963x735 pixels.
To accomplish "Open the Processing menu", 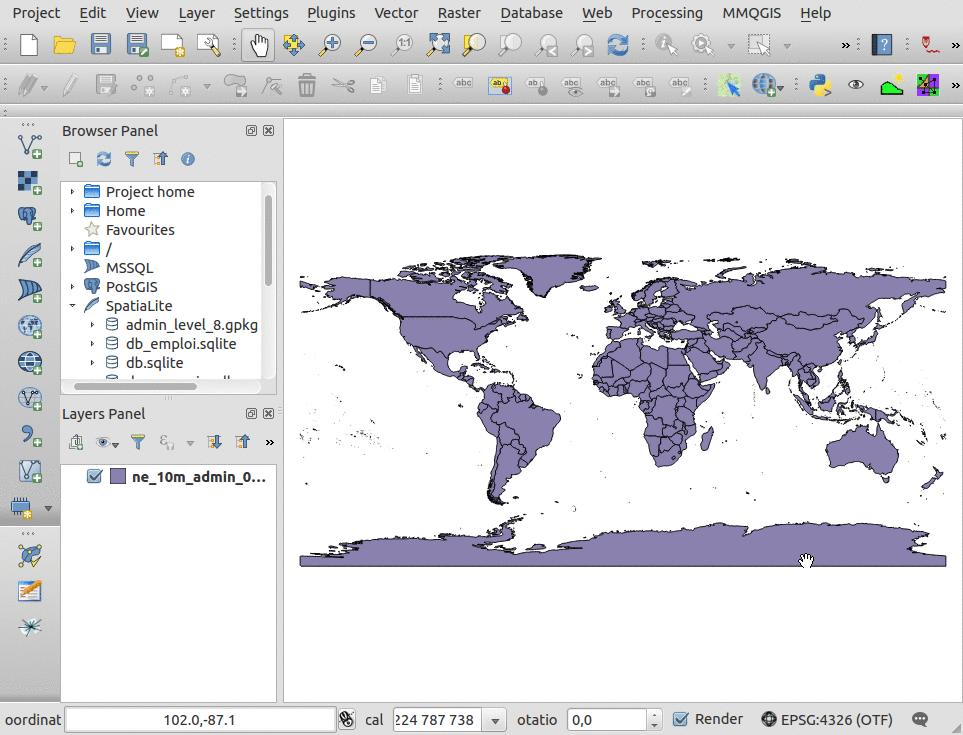I will click(x=667, y=13).
